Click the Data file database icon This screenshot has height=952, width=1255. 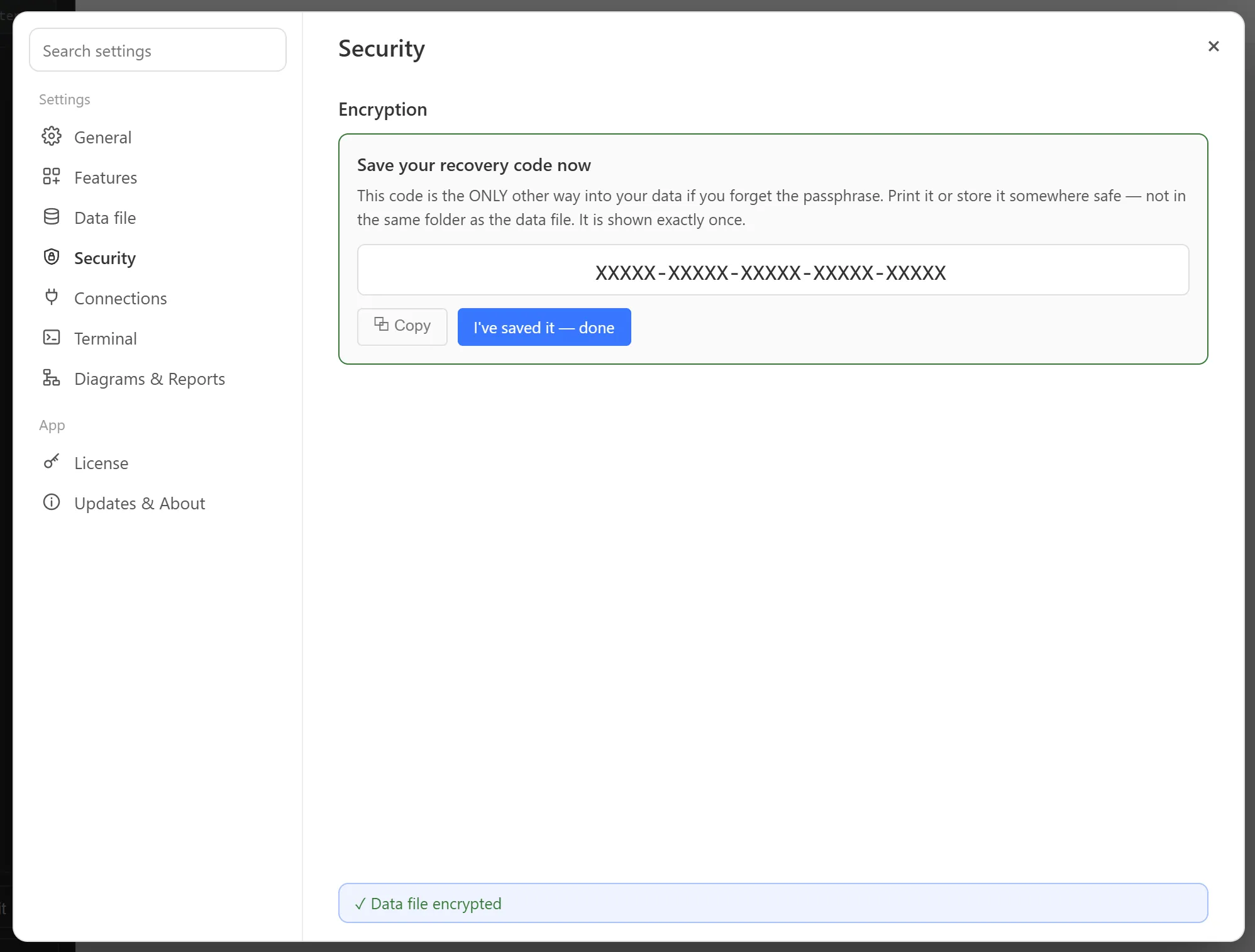52,217
